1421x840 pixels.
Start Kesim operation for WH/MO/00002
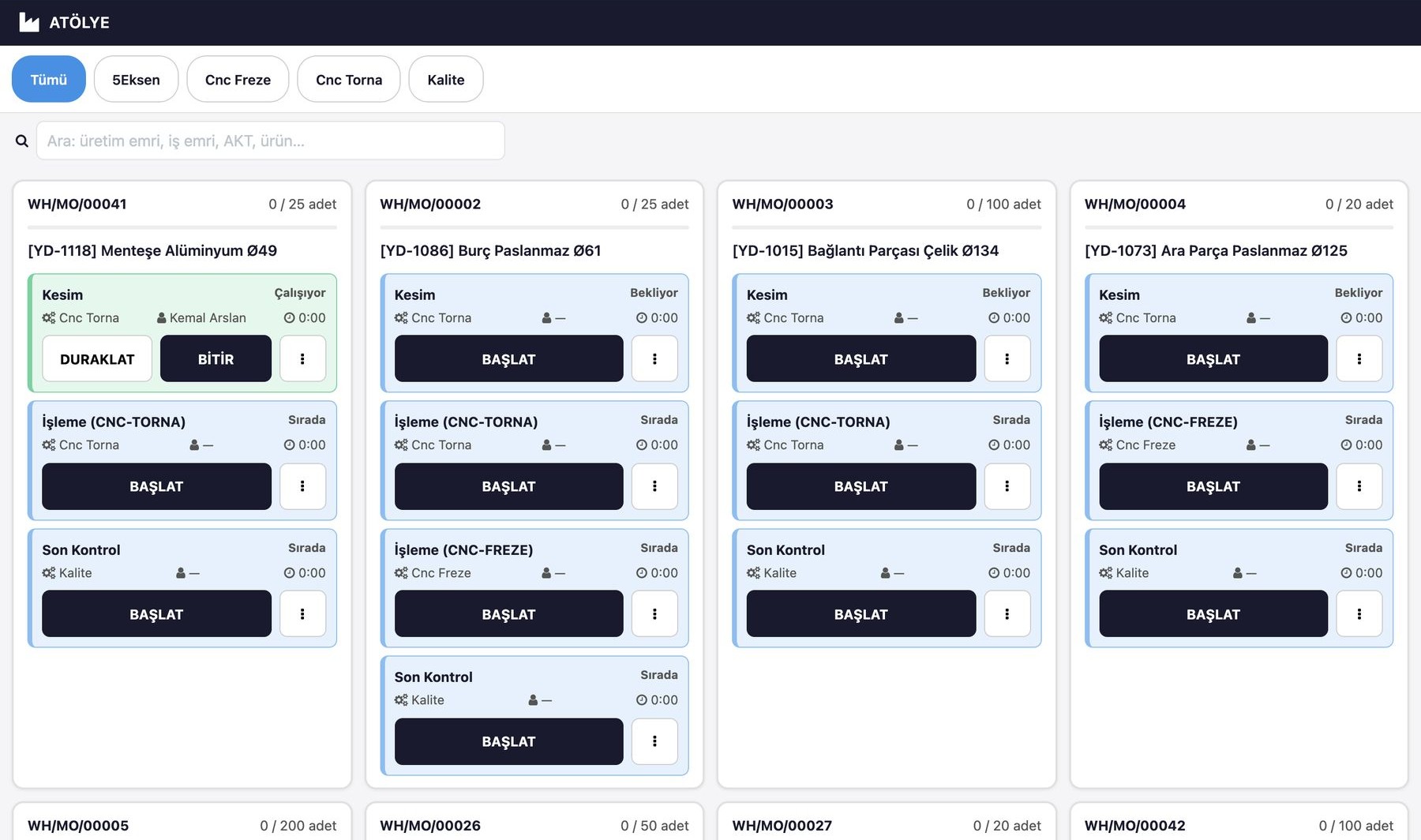point(508,358)
